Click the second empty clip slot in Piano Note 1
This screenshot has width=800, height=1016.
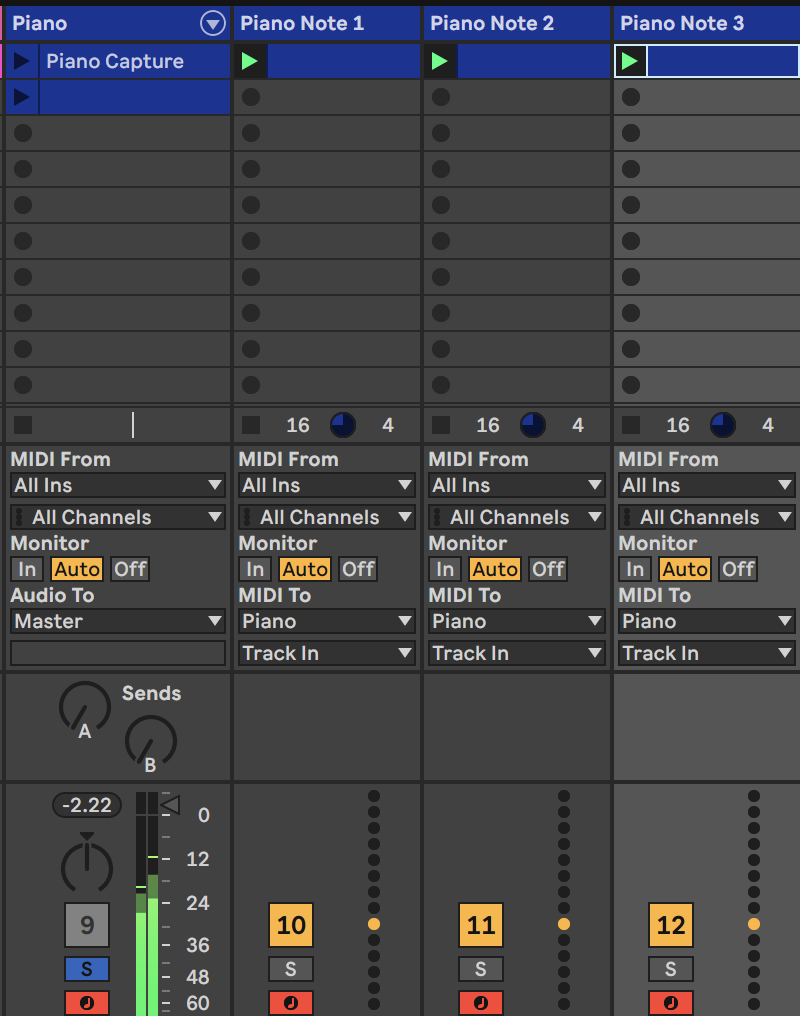click(x=327, y=133)
